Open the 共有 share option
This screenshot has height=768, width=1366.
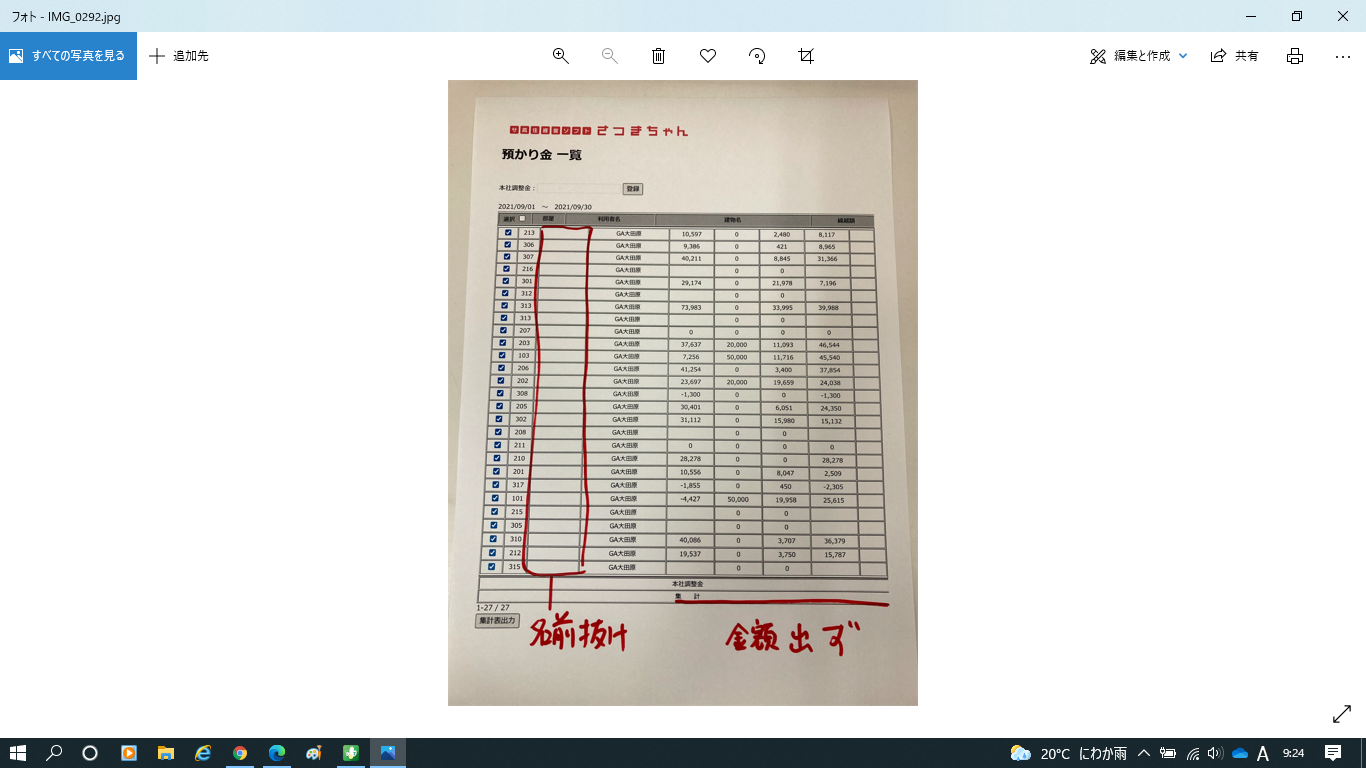[1235, 56]
